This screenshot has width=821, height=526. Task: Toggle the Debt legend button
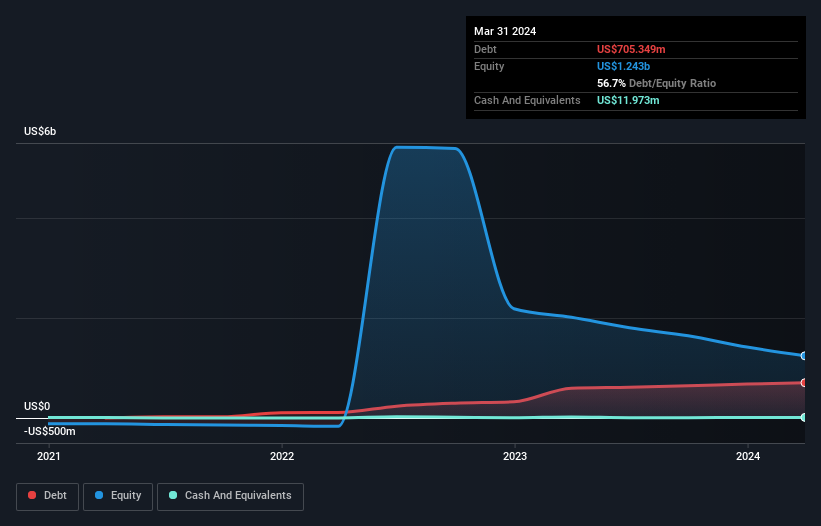(47, 496)
